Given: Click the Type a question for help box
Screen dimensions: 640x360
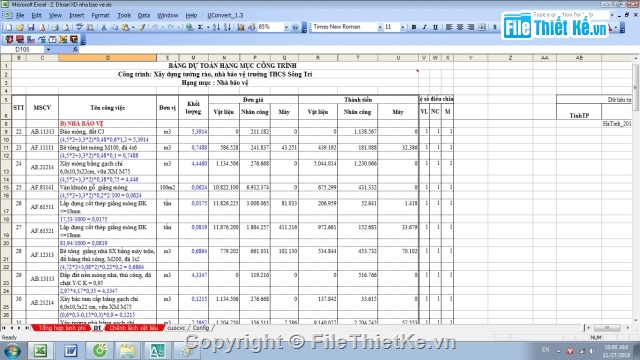Looking at the screenshot, I should click(571, 15).
